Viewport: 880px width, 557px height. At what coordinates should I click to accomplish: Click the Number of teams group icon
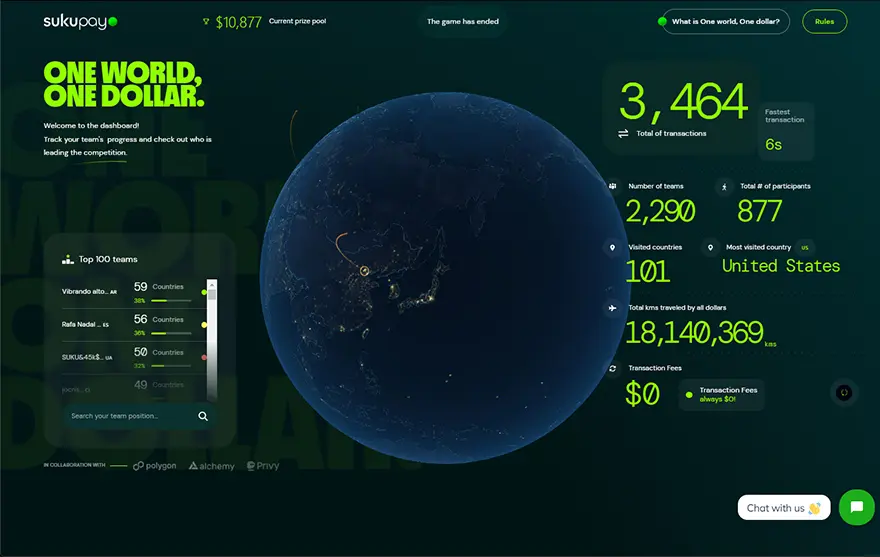(612, 186)
